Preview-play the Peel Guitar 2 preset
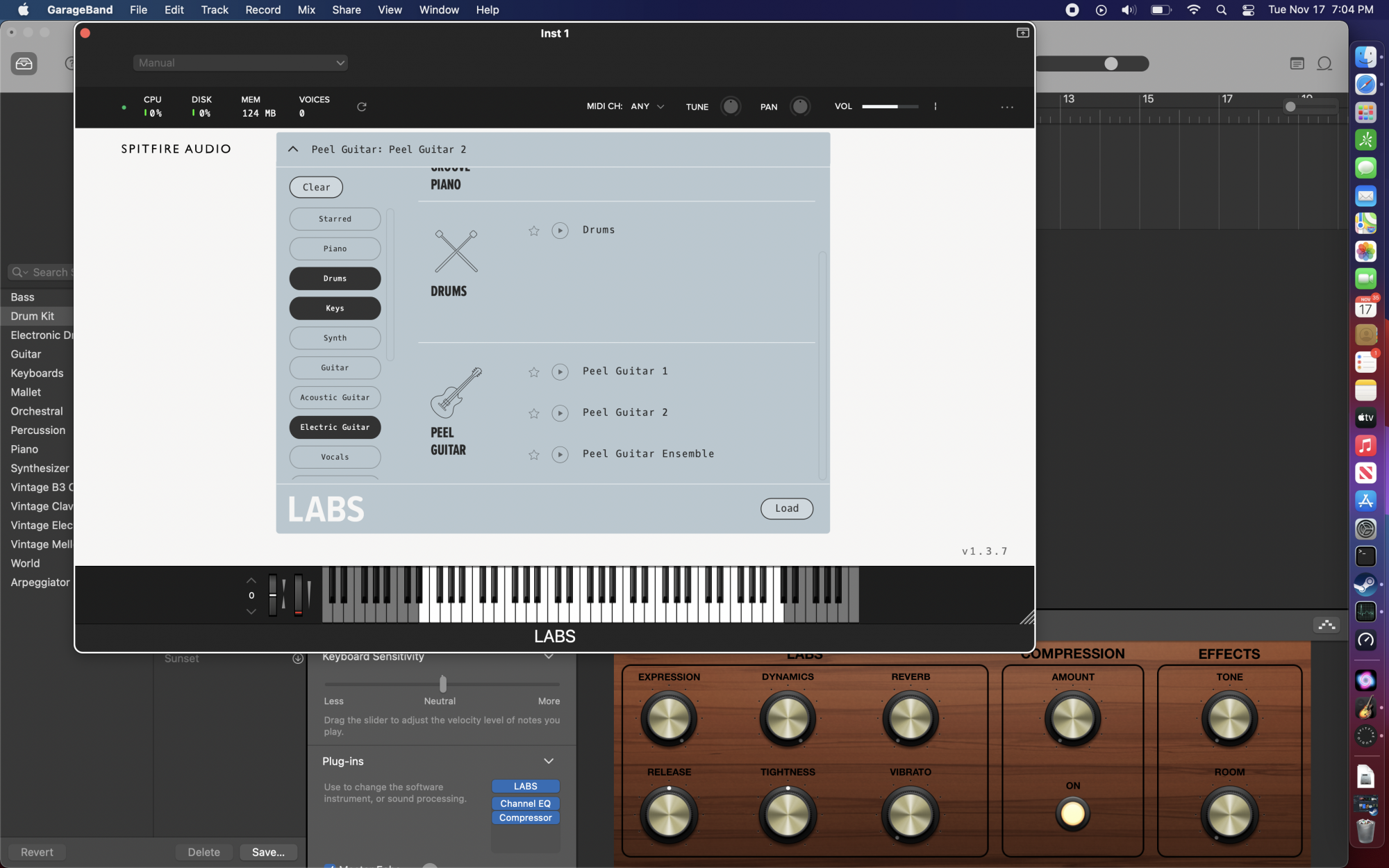1389x868 pixels. click(x=560, y=413)
